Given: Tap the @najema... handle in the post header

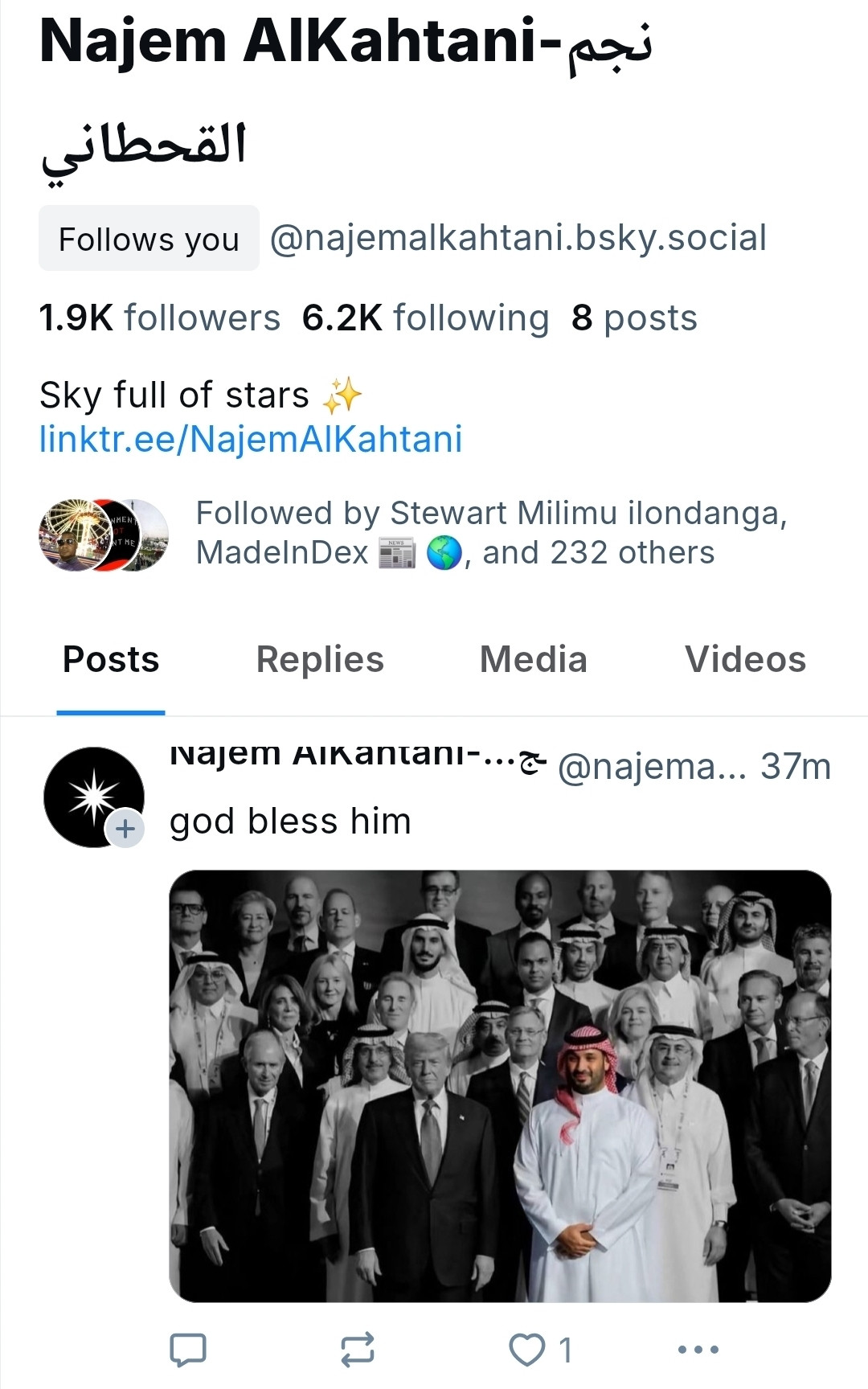Looking at the screenshot, I should tap(652, 767).
